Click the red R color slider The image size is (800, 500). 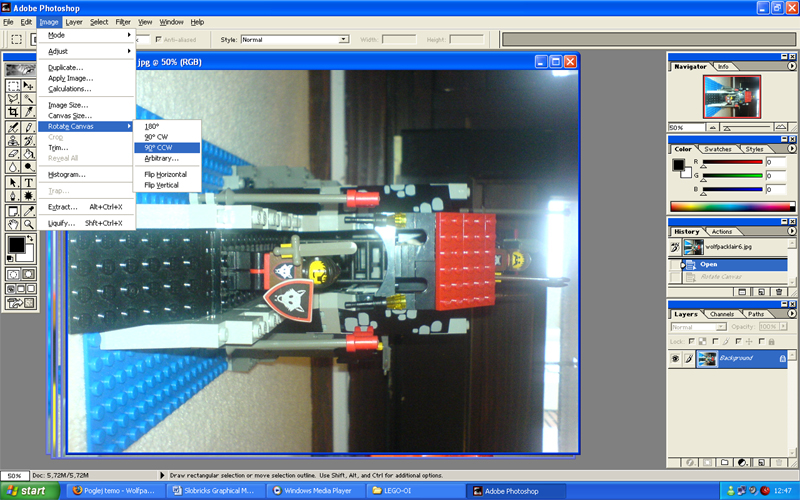(x=732, y=162)
